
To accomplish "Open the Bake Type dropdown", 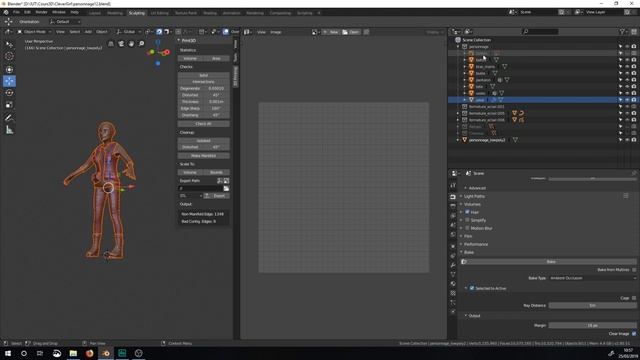I will [593, 278].
